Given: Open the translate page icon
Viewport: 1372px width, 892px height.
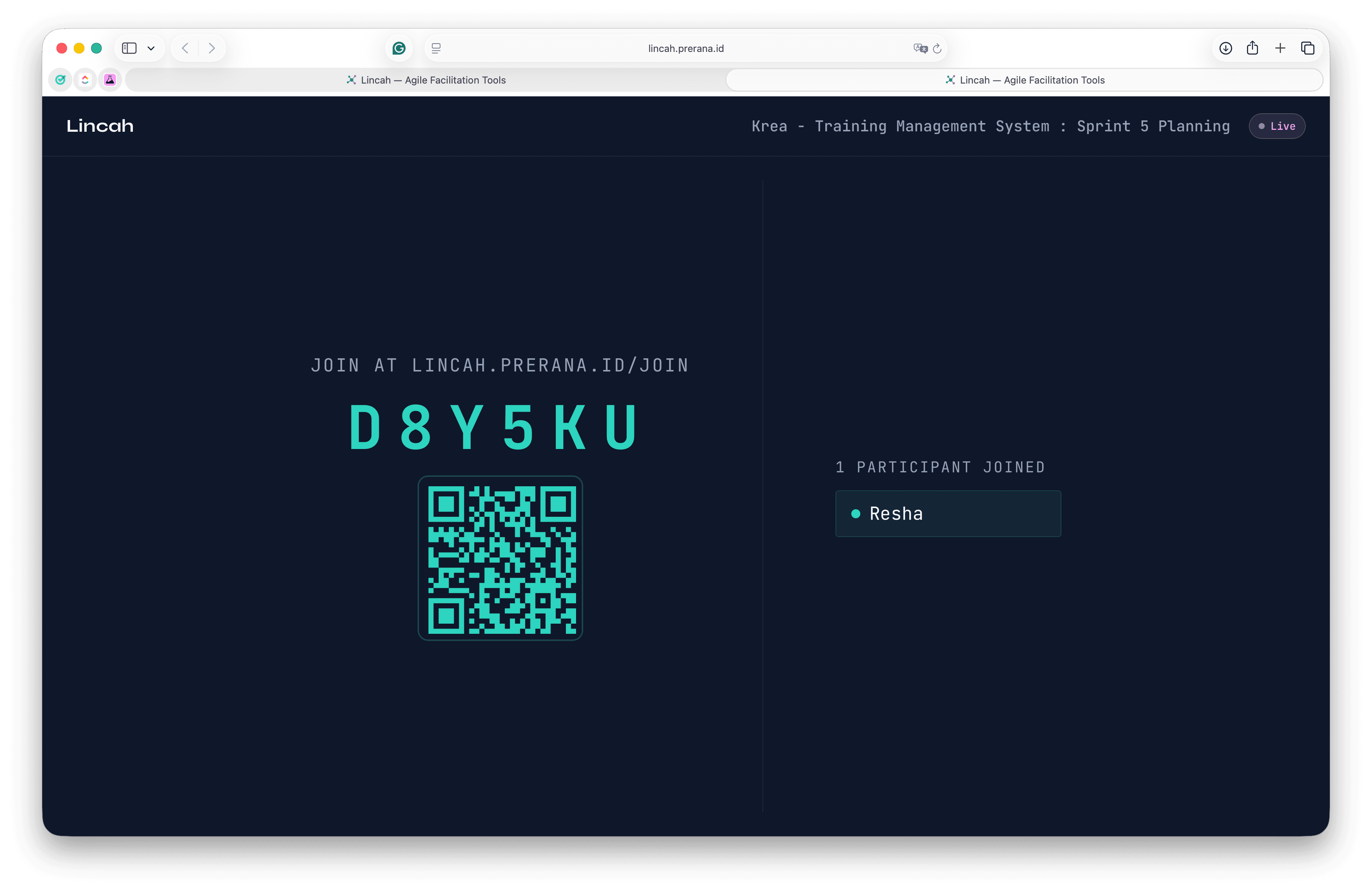Looking at the screenshot, I should [x=920, y=49].
